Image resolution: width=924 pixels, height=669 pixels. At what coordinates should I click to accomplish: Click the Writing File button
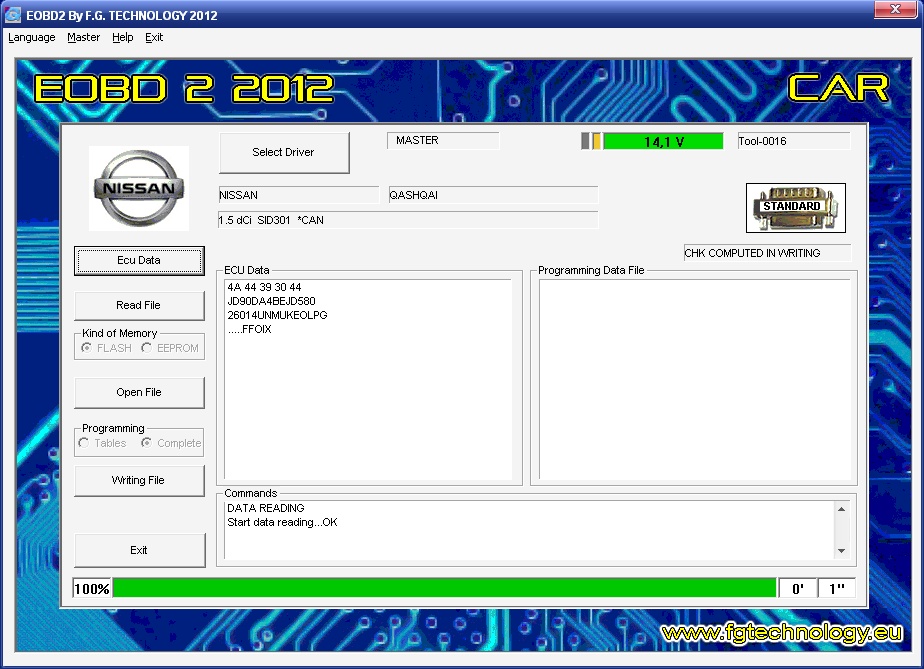(139, 480)
